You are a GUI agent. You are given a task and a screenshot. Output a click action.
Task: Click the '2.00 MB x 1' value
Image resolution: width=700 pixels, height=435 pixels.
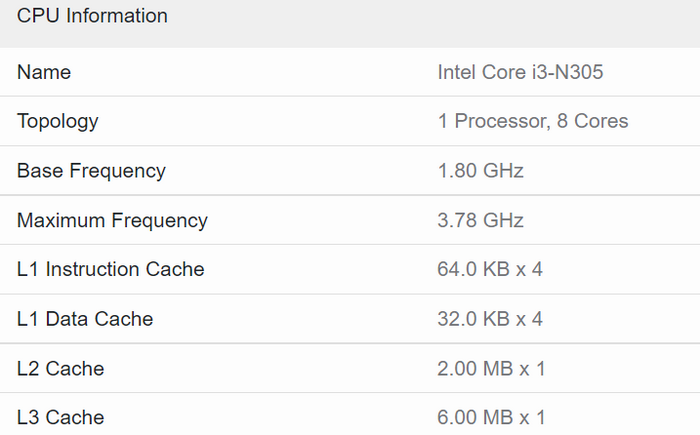[492, 368]
